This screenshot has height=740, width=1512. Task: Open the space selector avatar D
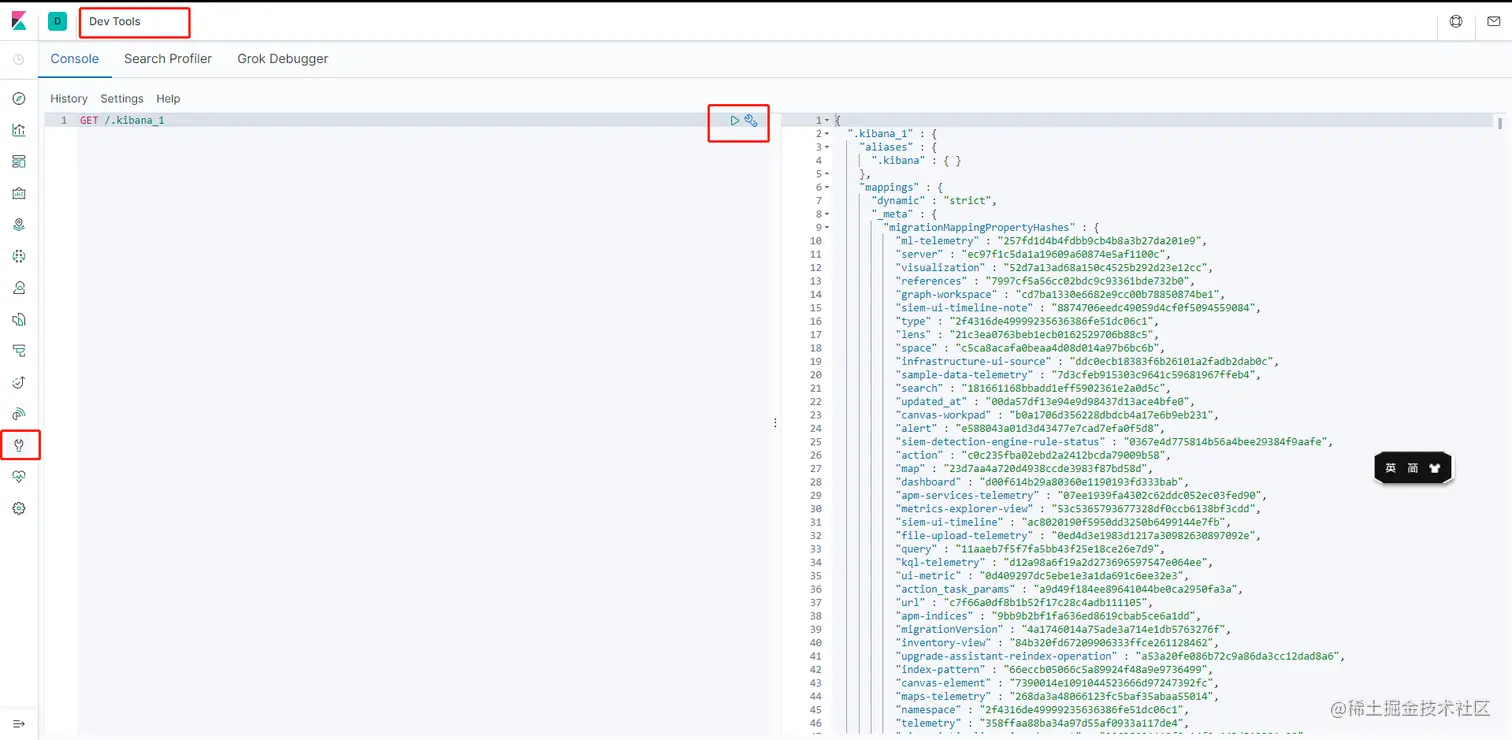pos(57,21)
